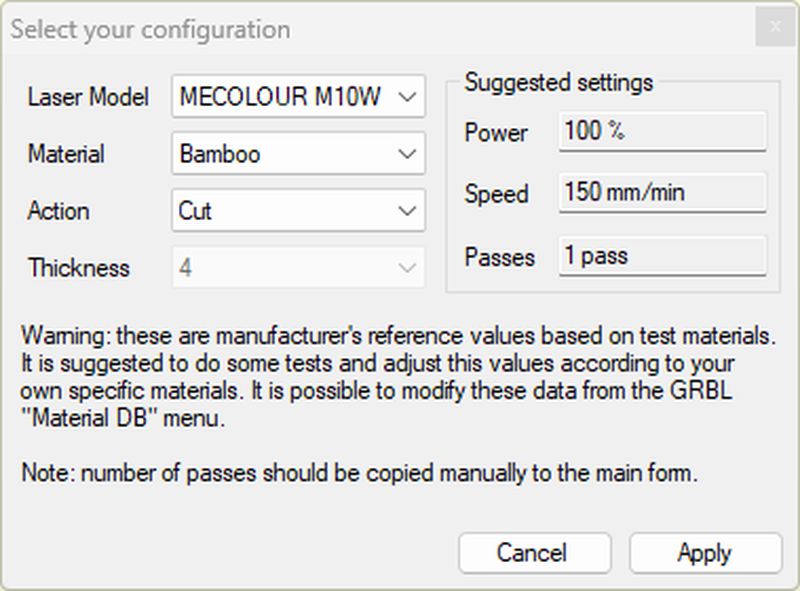Click the Action label text

pyautogui.click(x=59, y=212)
